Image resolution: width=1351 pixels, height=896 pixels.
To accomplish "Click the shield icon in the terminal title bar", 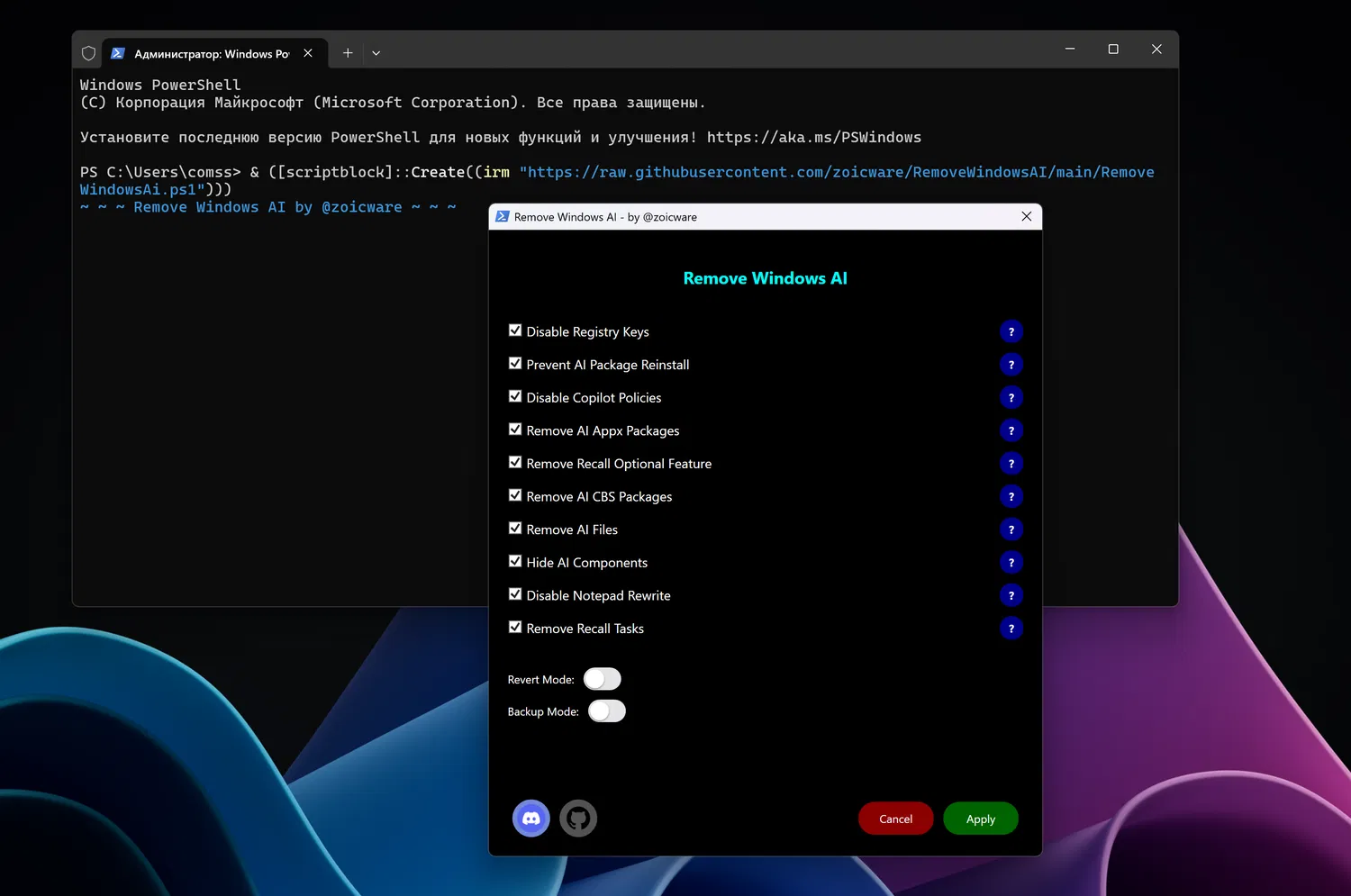I will (x=88, y=53).
